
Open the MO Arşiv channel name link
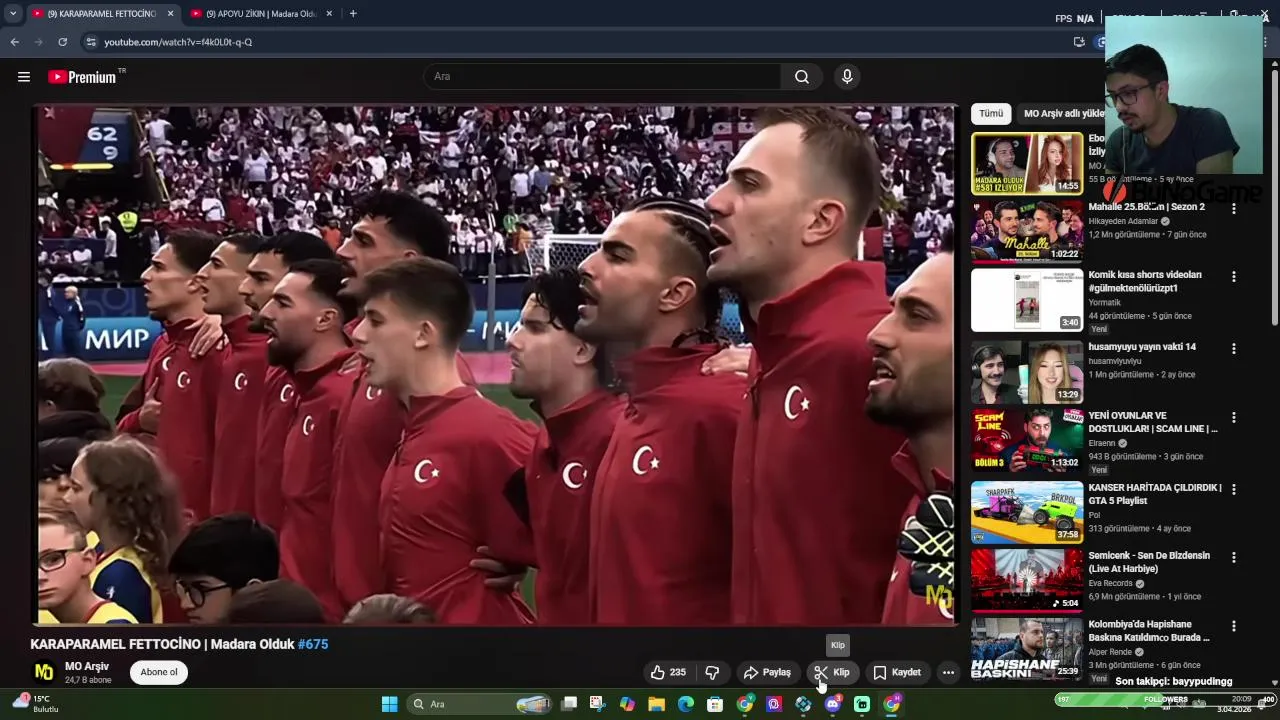(87, 666)
